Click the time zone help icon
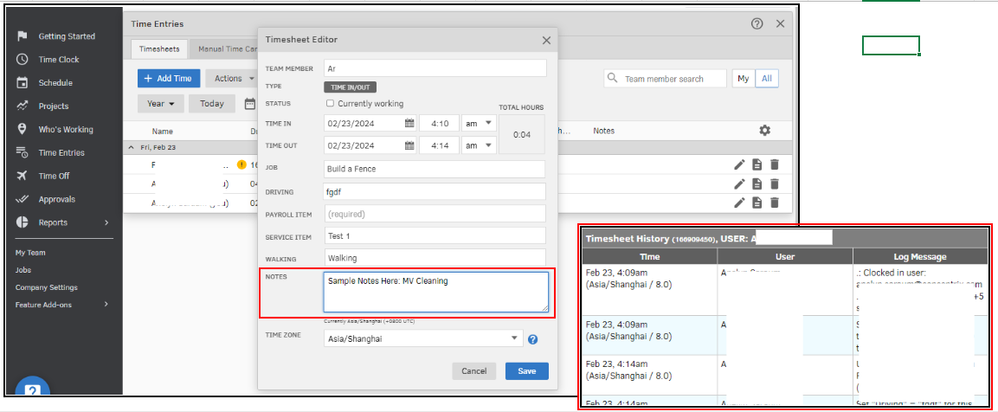This screenshot has width=998, height=412. [x=533, y=339]
